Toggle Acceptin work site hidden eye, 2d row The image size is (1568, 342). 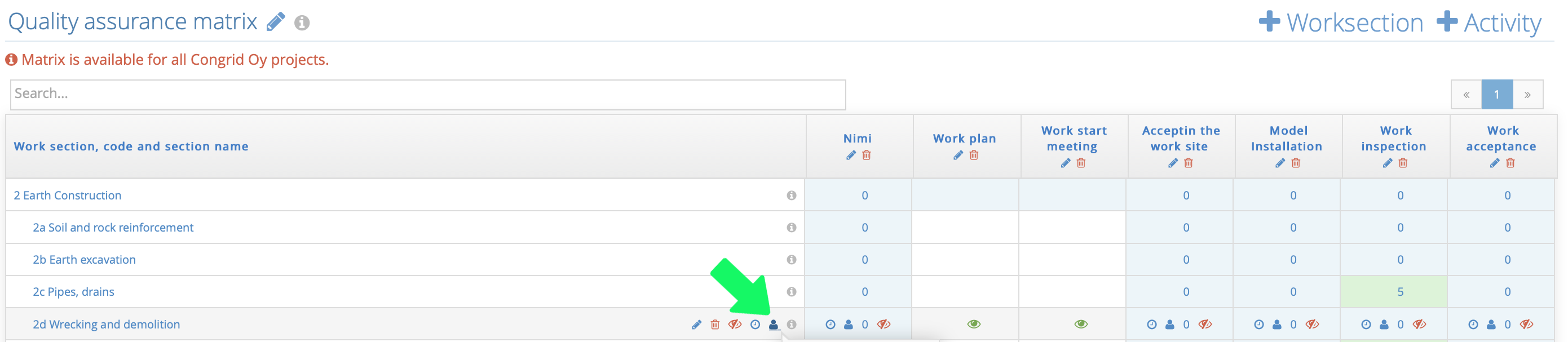click(x=1205, y=325)
